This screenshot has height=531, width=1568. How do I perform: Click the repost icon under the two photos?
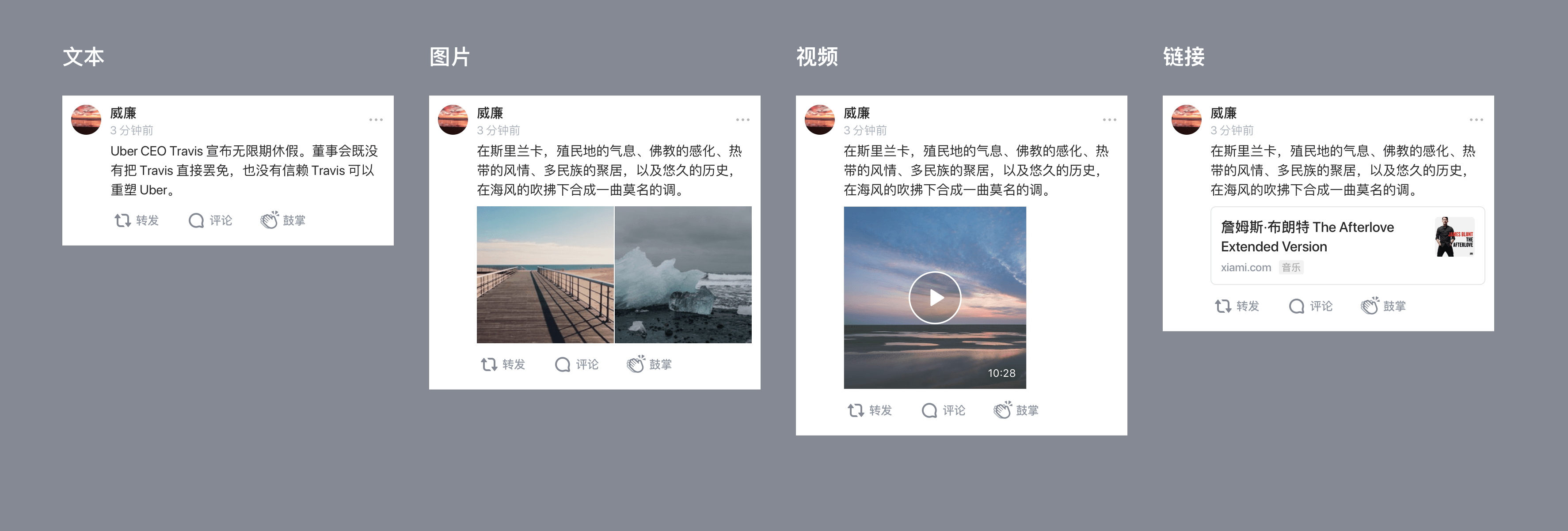point(489,364)
